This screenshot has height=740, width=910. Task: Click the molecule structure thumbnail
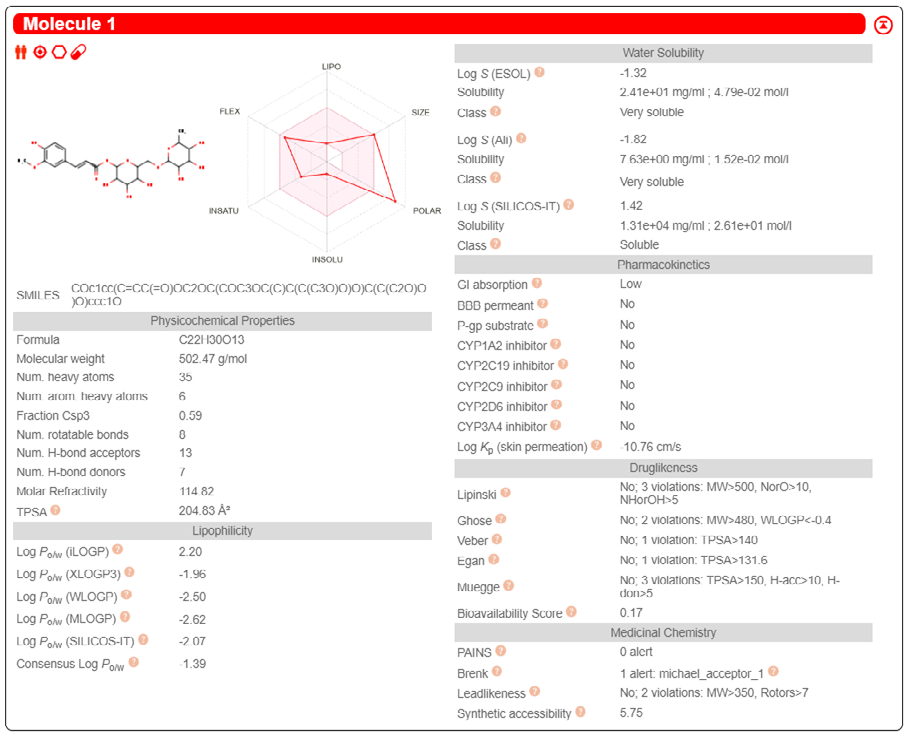click(111, 164)
